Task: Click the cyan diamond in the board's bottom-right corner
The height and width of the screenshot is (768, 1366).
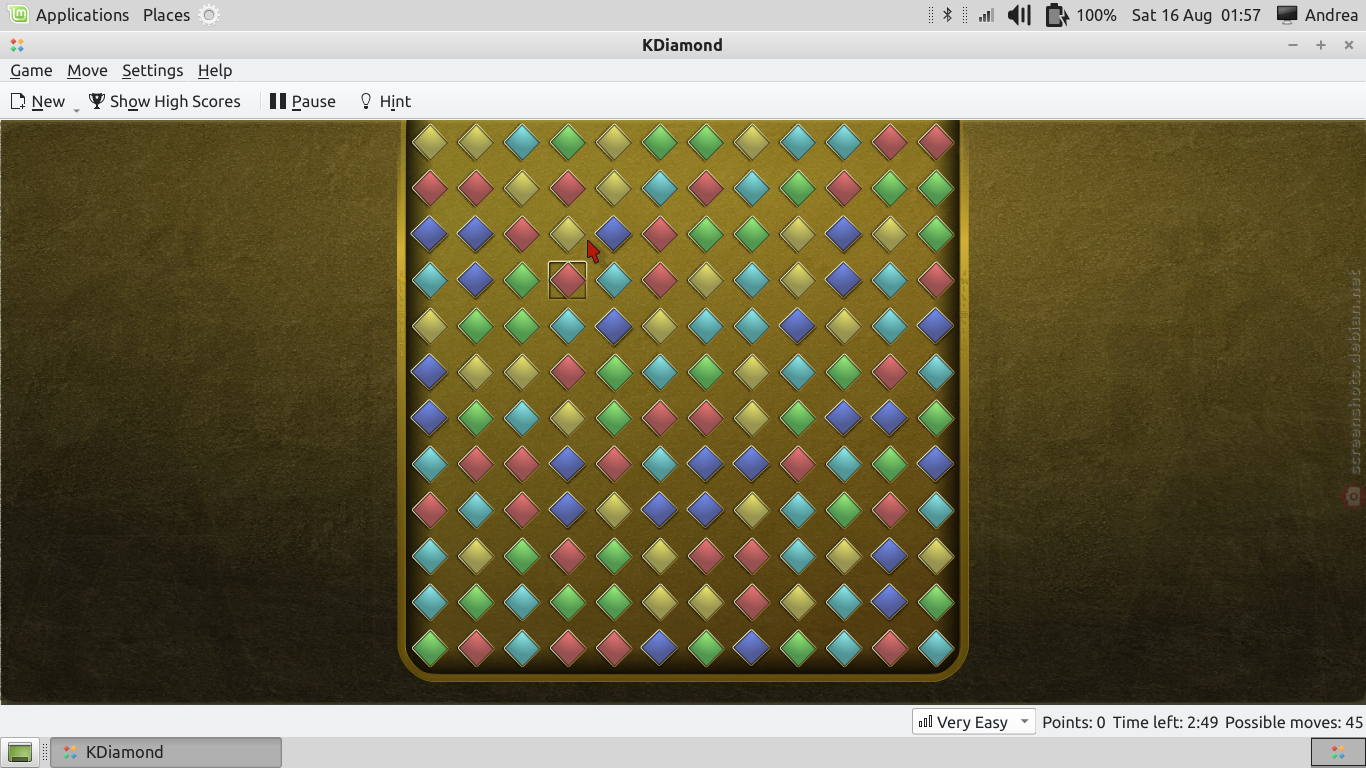Action: pos(936,648)
